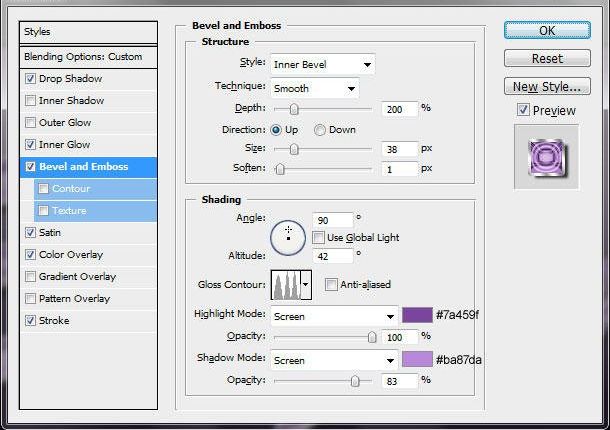
Task: Open the Drop Shadow settings row
Action: coord(88,79)
